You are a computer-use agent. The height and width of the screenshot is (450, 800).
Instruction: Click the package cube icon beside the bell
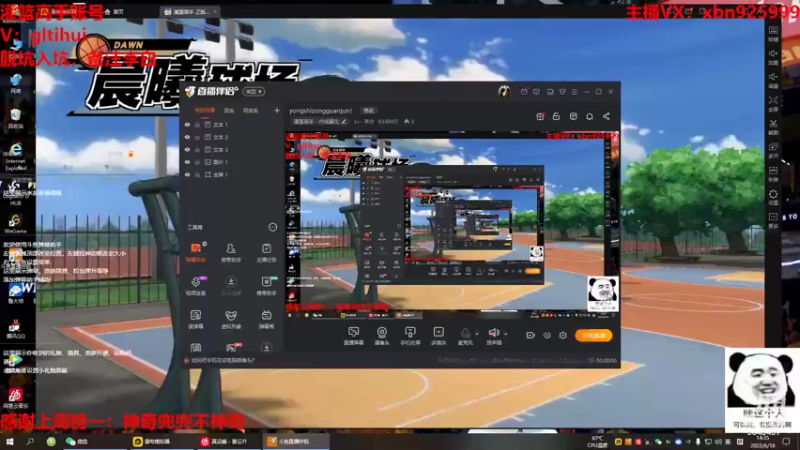573,116
